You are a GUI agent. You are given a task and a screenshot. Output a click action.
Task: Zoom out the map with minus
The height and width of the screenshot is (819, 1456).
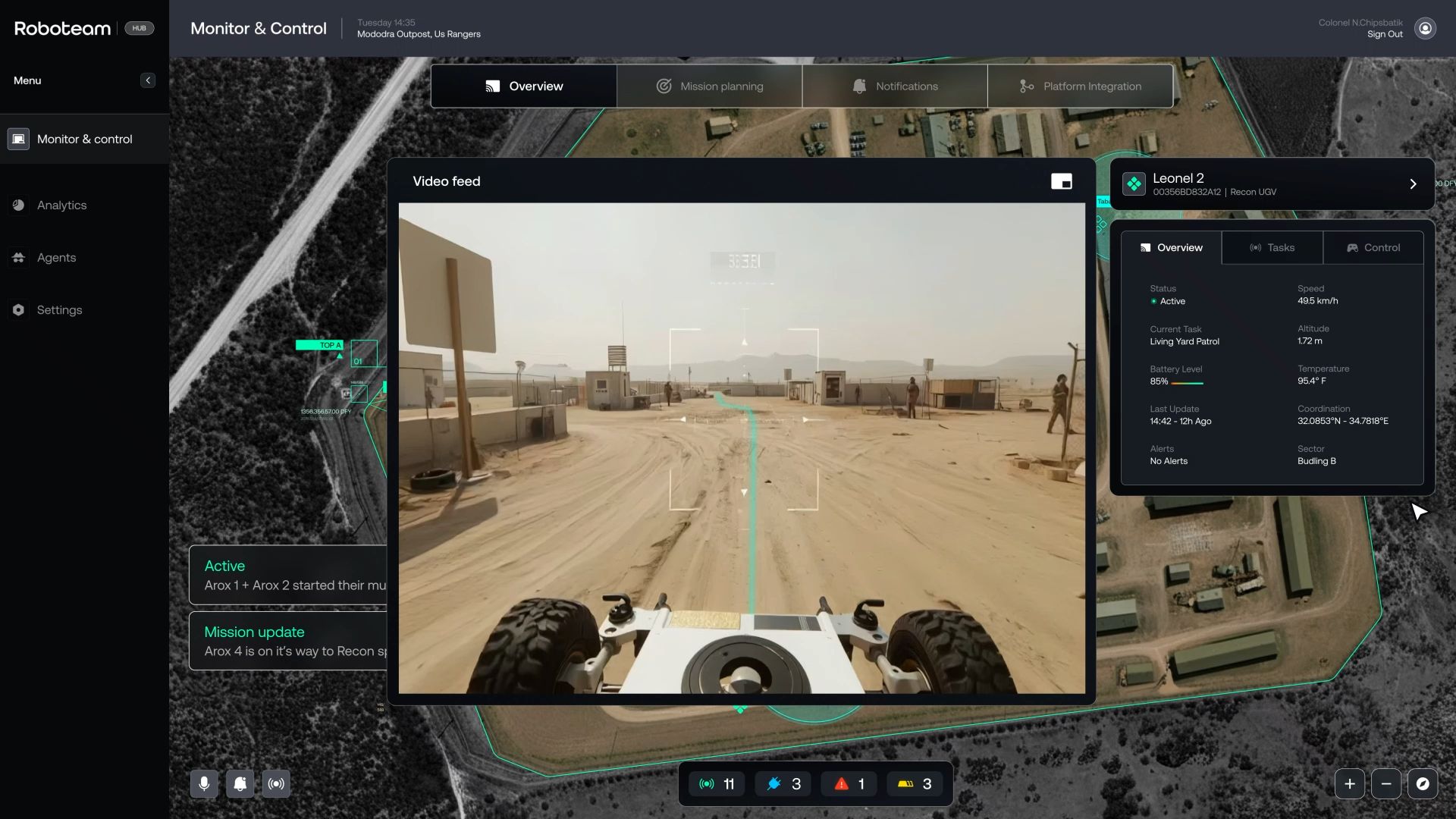pos(1385,783)
